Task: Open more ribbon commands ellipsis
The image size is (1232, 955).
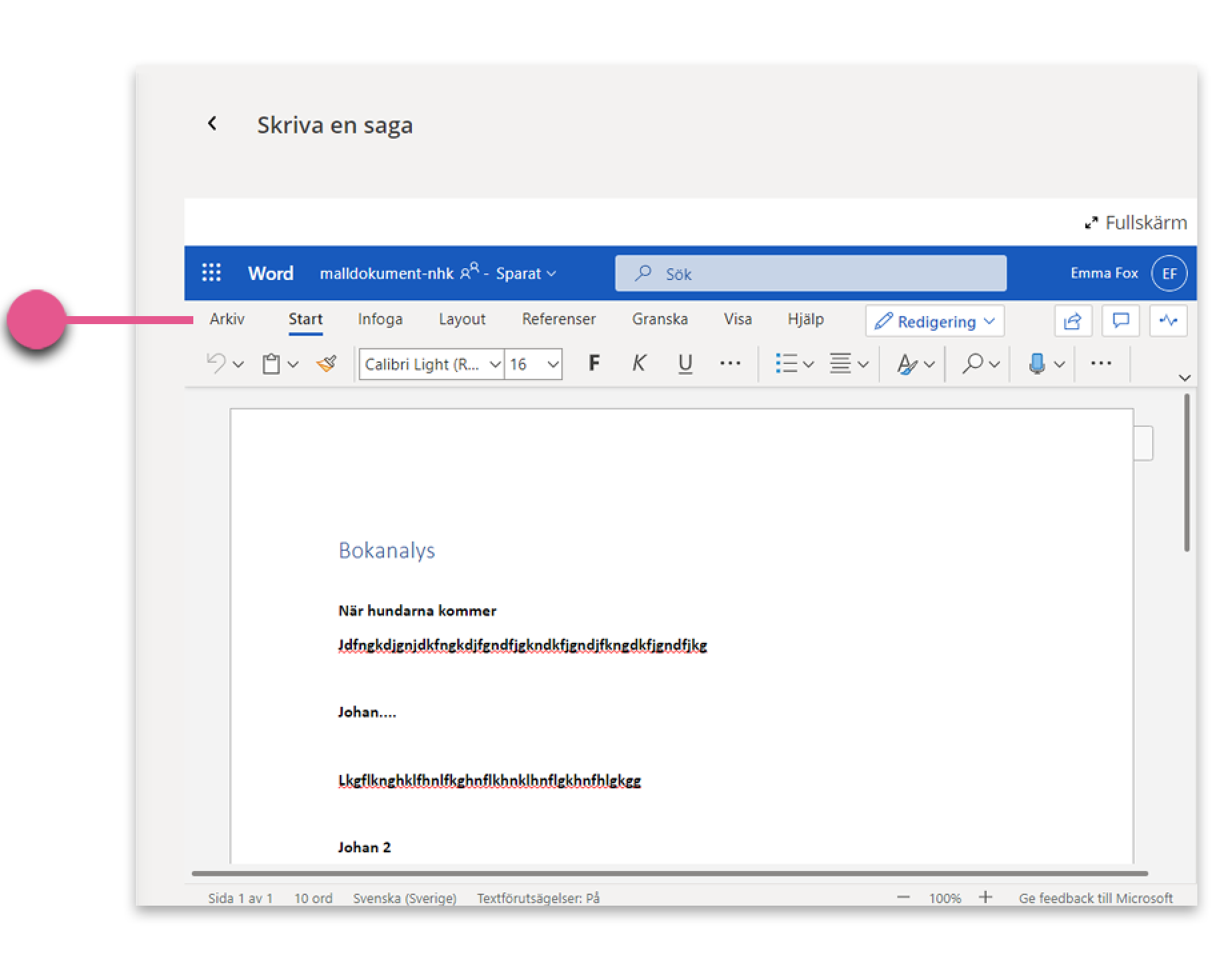Action: coord(1101,363)
